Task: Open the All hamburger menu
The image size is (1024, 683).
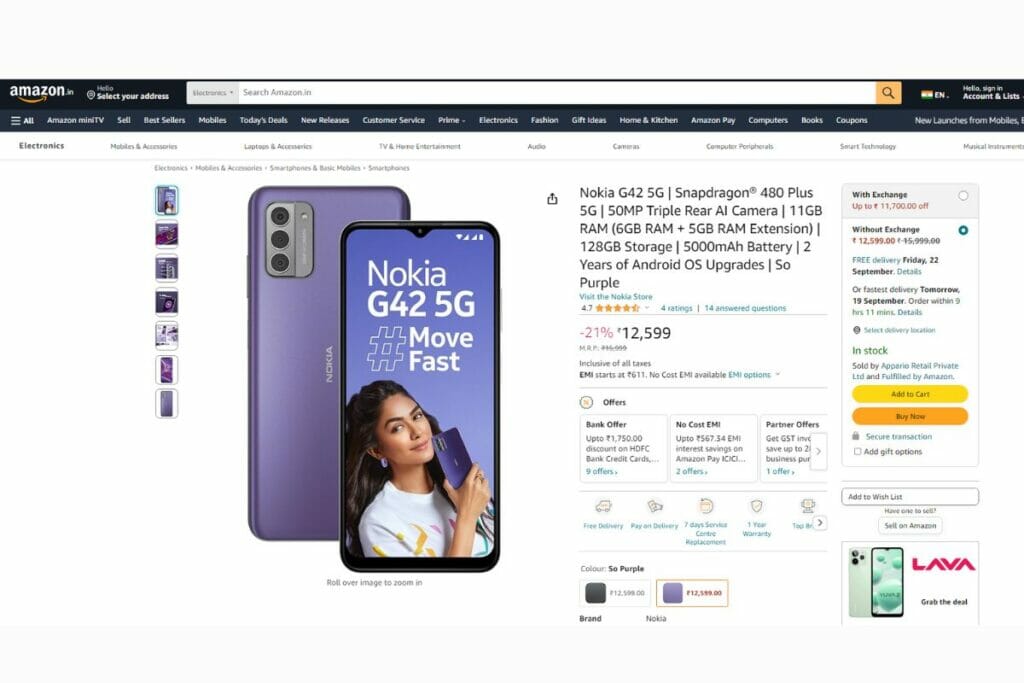Action: coord(22,121)
